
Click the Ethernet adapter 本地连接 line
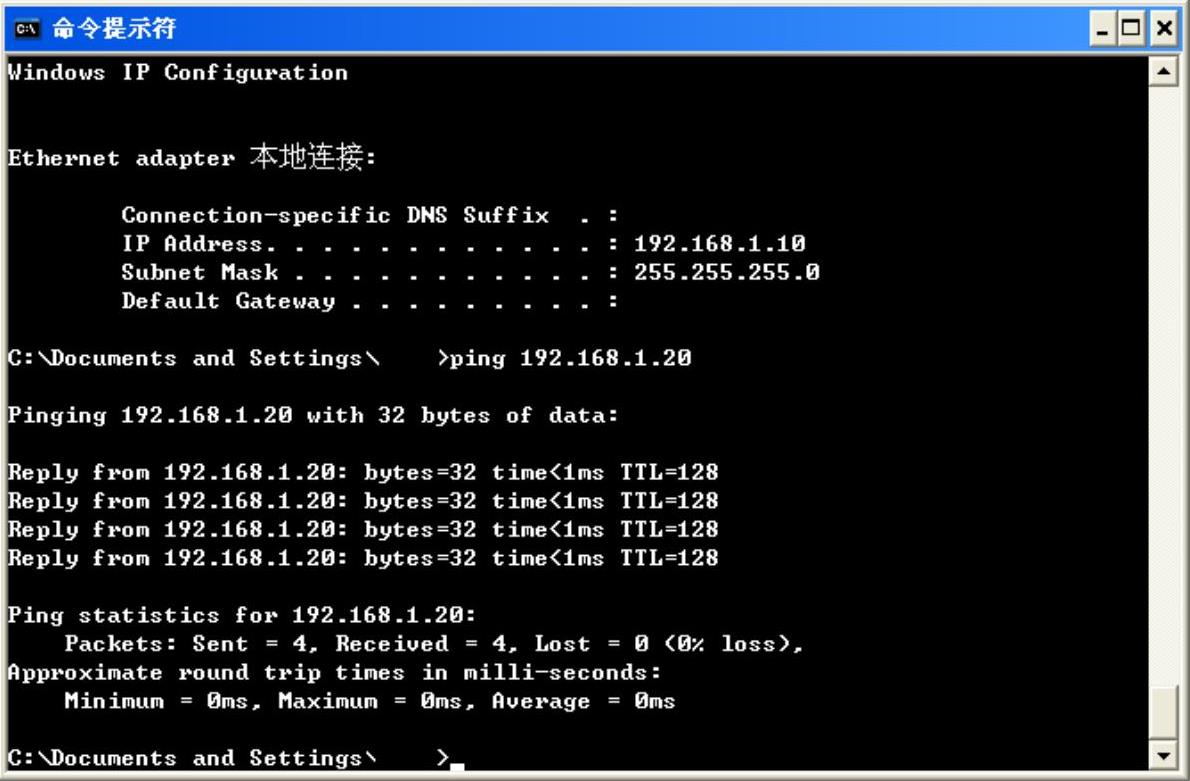point(192,157)
